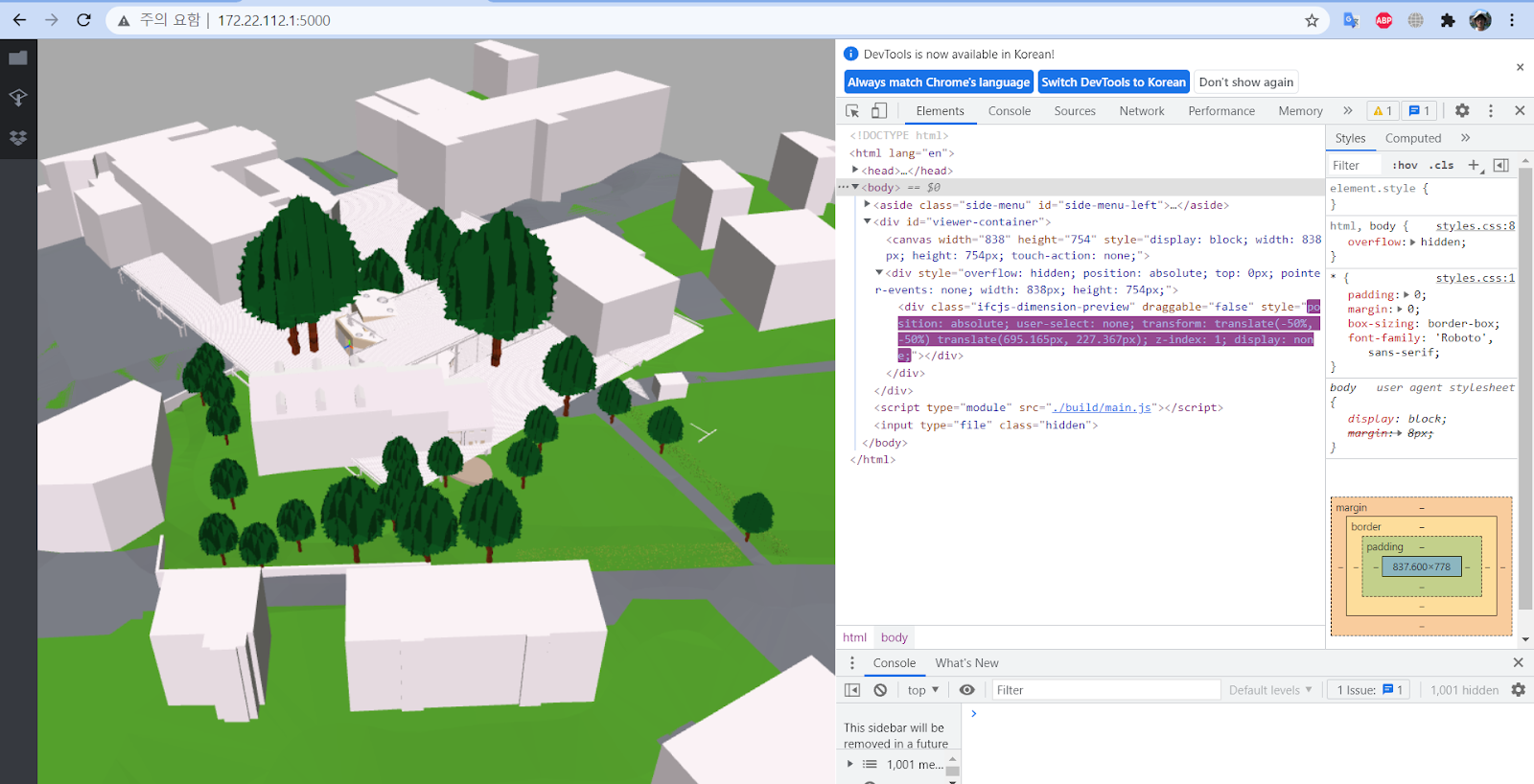Open the Sources tab
The image size is (1534, 784).
[x=1075, y=111]
